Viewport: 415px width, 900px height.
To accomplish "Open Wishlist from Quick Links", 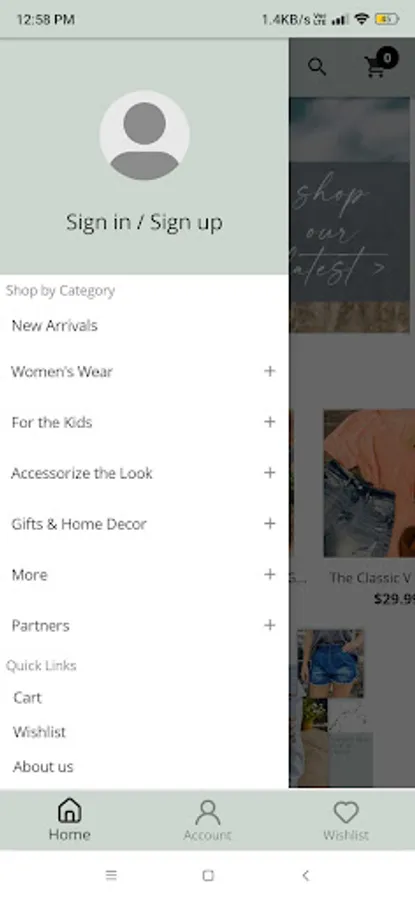I will 39,732.
